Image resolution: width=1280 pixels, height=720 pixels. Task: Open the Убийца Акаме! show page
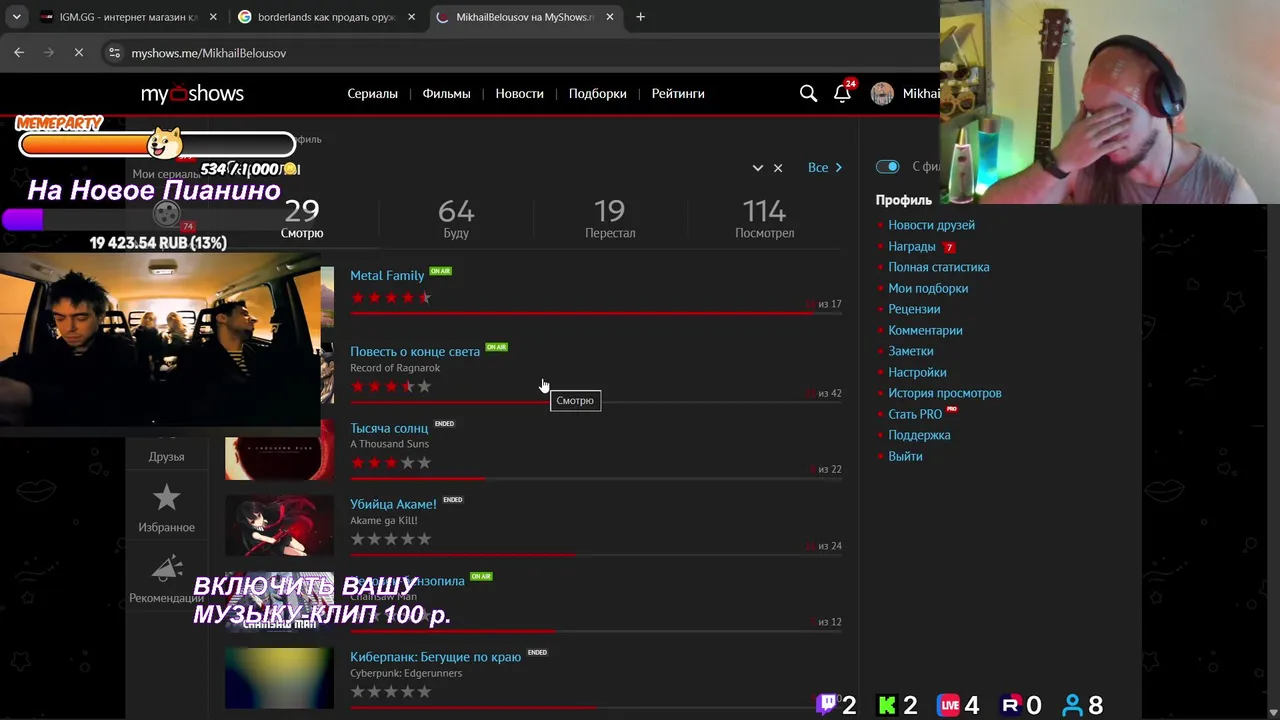393,504
